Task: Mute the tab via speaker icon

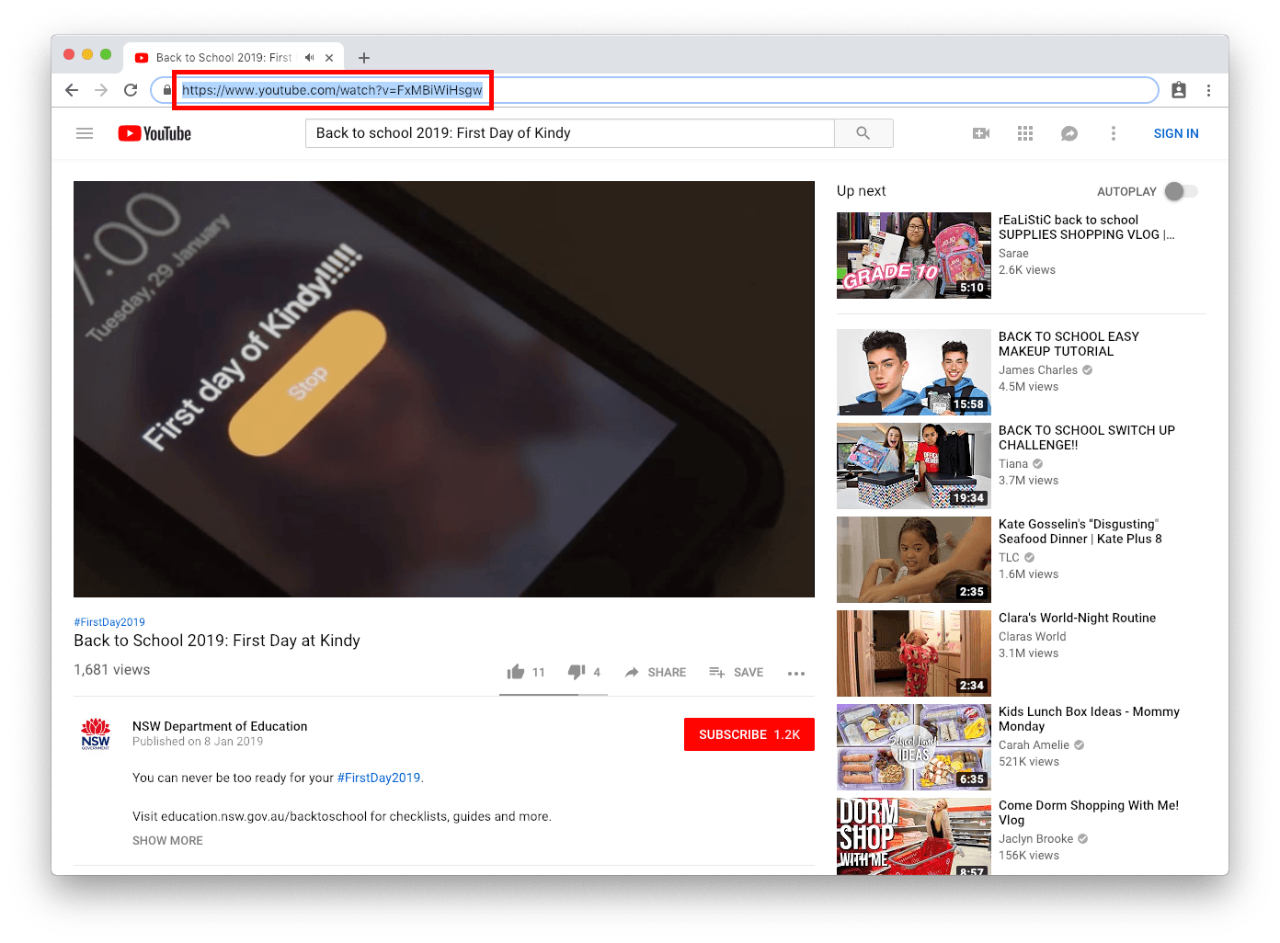Action: [x=310, y=58]
